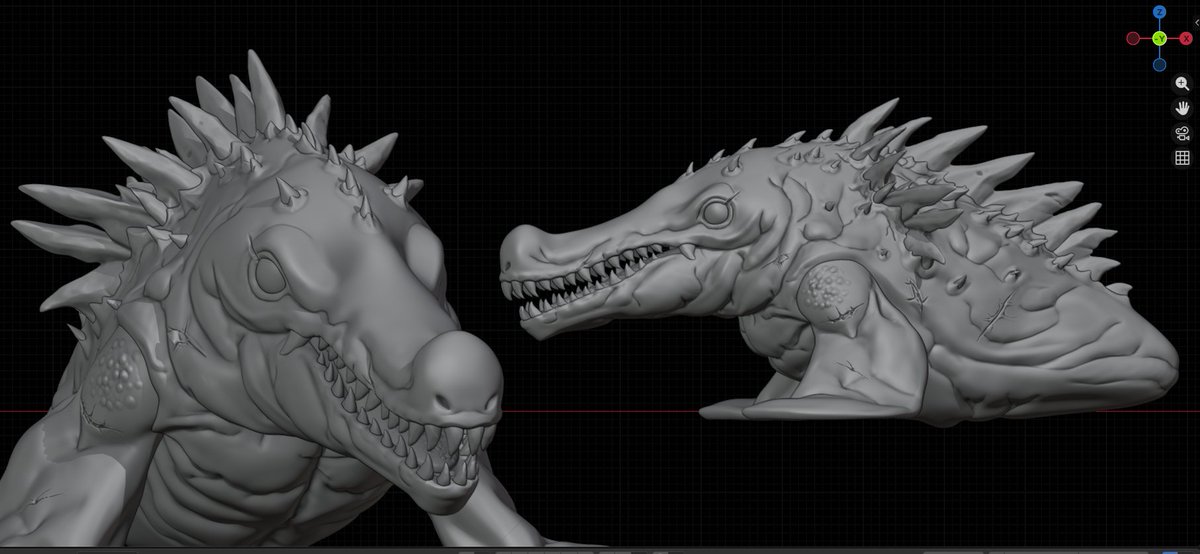Click the blue Z axis gizmo handle
Screen dimensions: 1200x554
pos(1159,12)
